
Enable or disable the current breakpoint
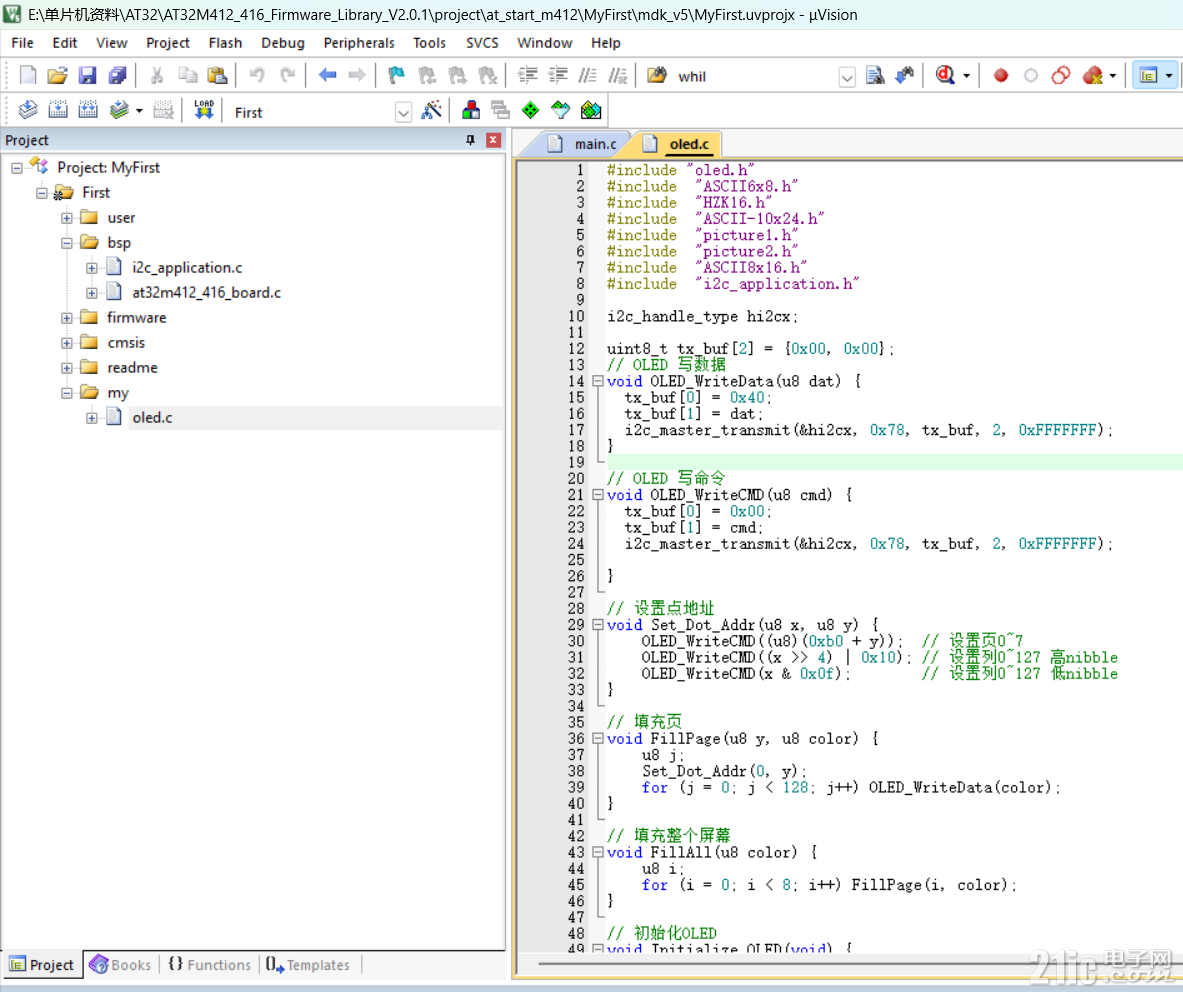[x=1031, y=75]
